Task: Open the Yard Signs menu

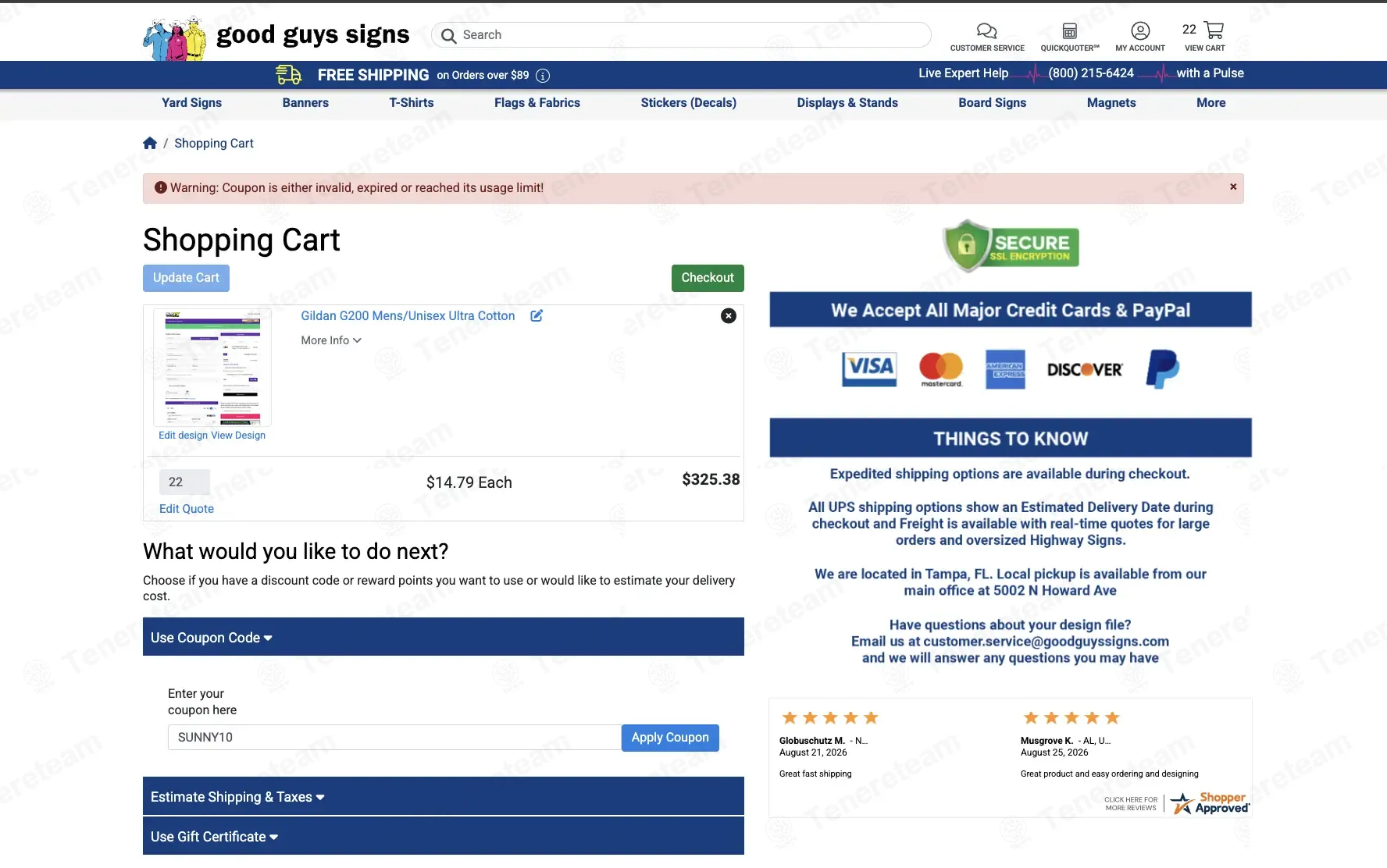Action: point(191,103)
